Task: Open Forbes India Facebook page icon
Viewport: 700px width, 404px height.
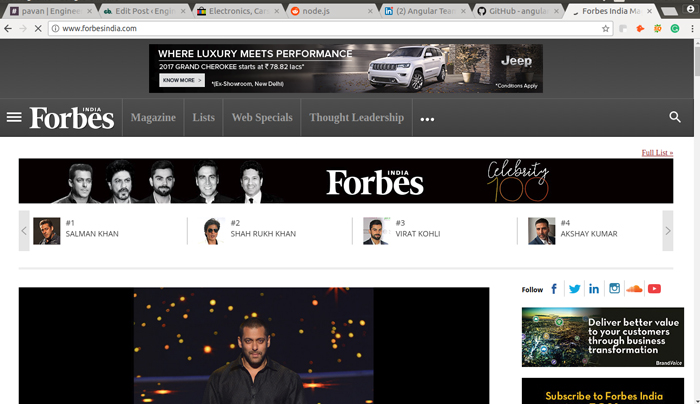Action: coord(554,289)
